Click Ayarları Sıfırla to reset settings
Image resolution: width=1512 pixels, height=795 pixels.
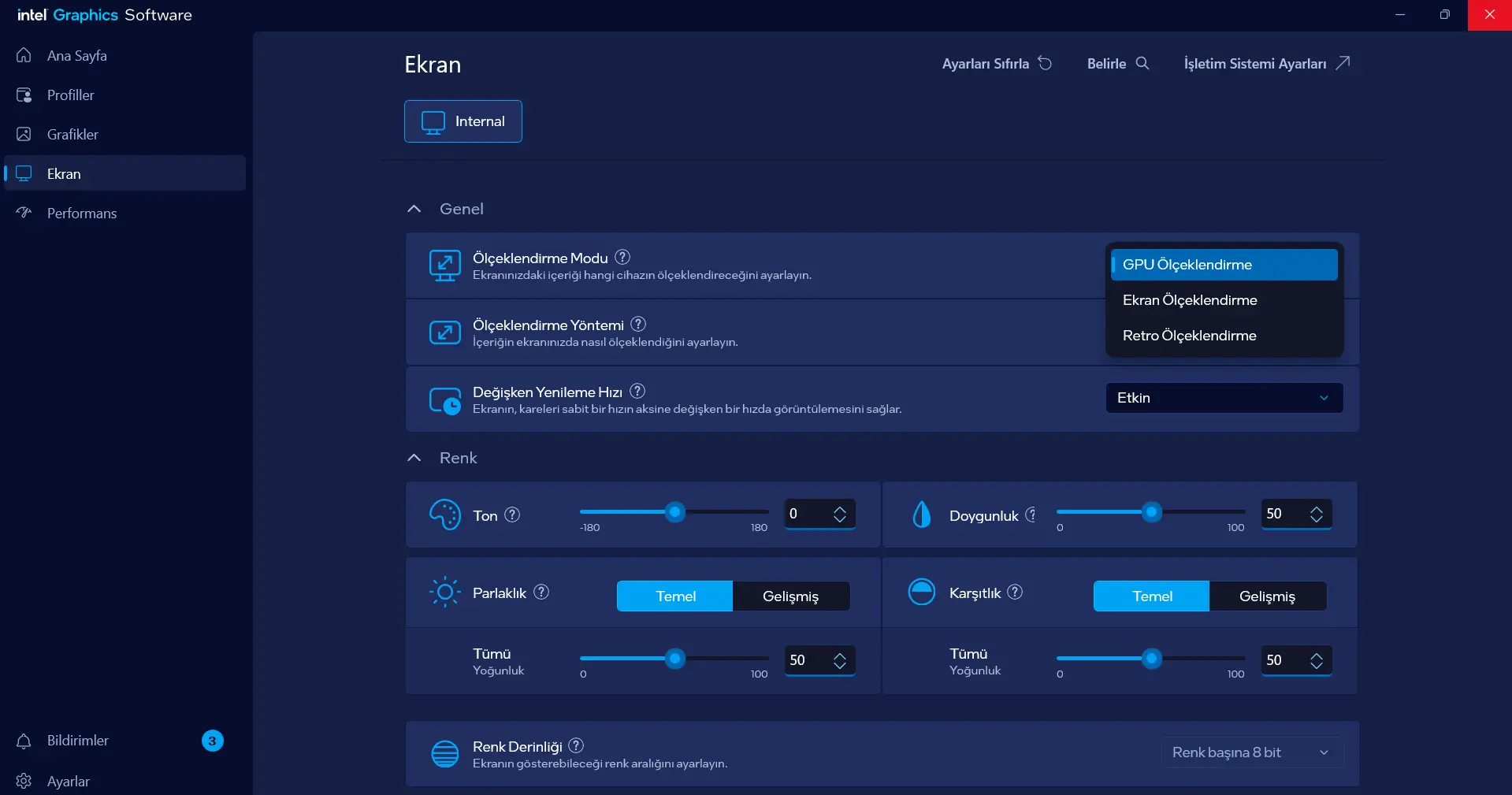(997, 63)
